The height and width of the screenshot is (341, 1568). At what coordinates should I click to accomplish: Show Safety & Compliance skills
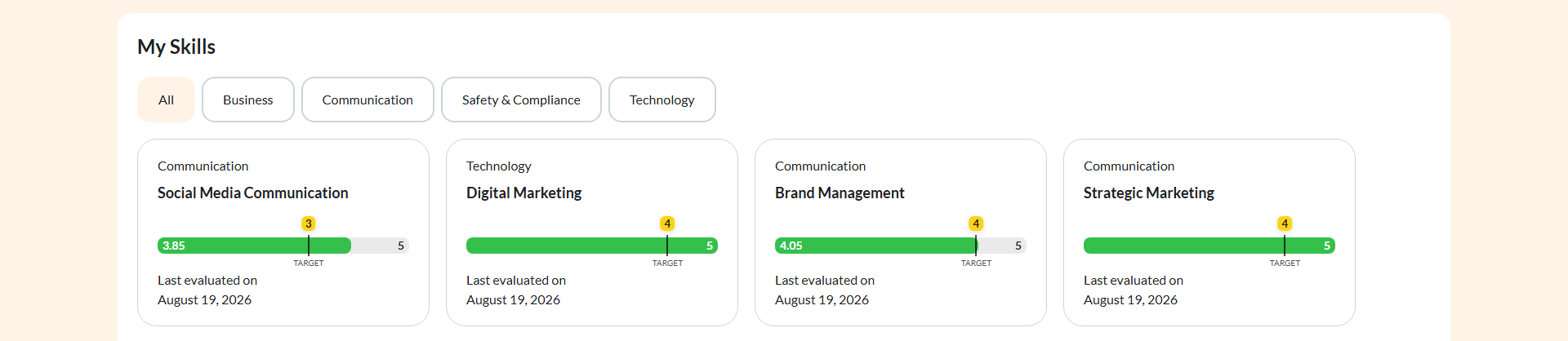(521, 100)
